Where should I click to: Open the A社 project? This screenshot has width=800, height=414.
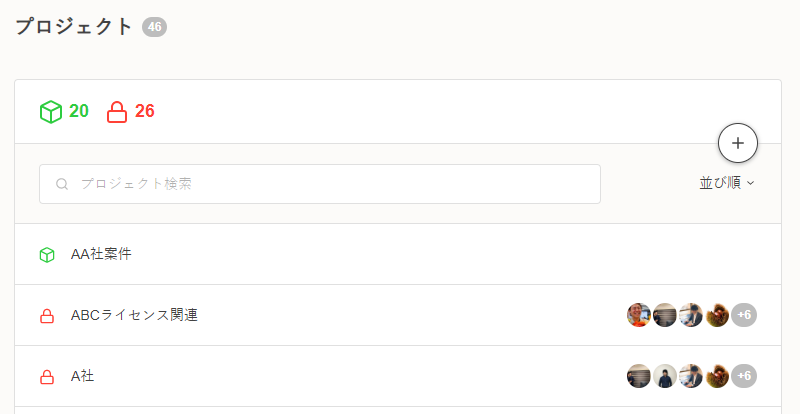point(83,376)
